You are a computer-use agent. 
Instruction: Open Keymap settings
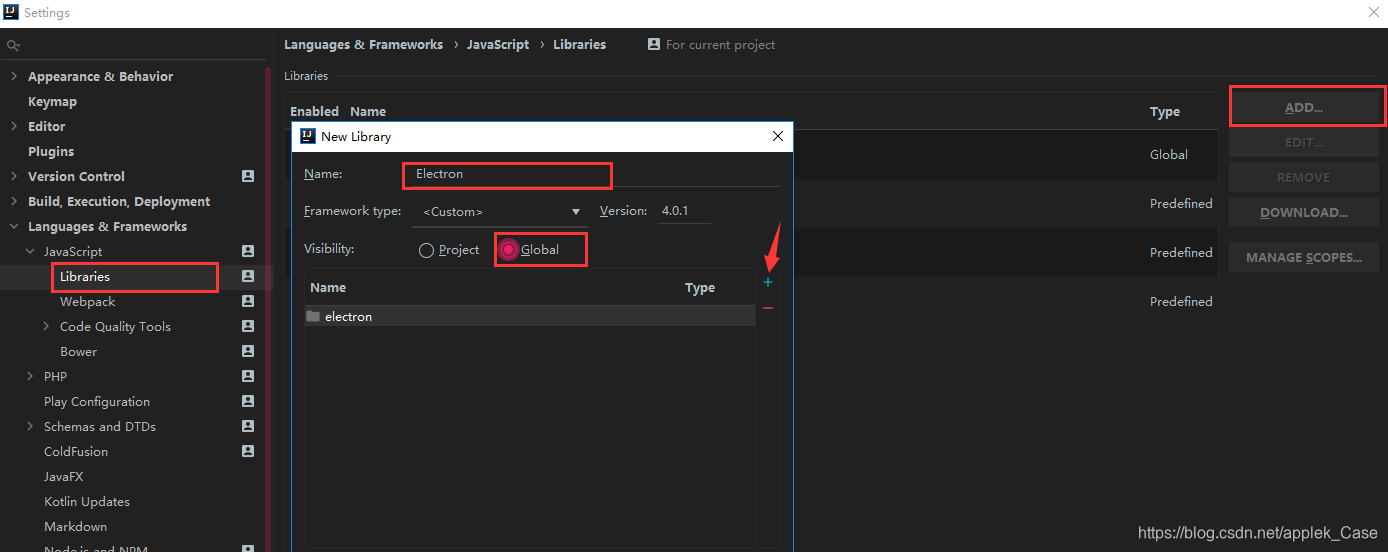tap(52, 101)
